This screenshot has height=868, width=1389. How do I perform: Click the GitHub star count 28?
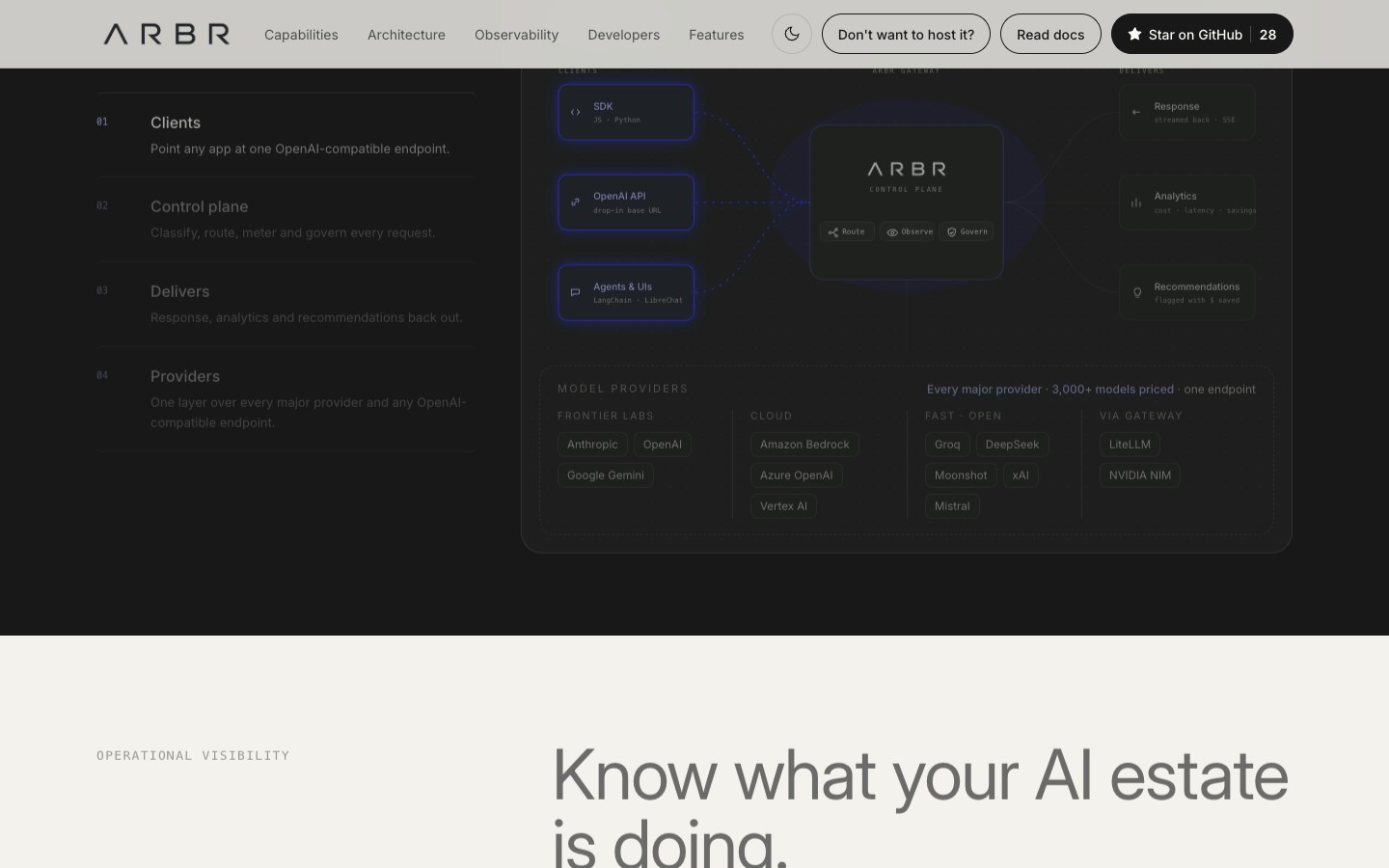coord(1267,35)
